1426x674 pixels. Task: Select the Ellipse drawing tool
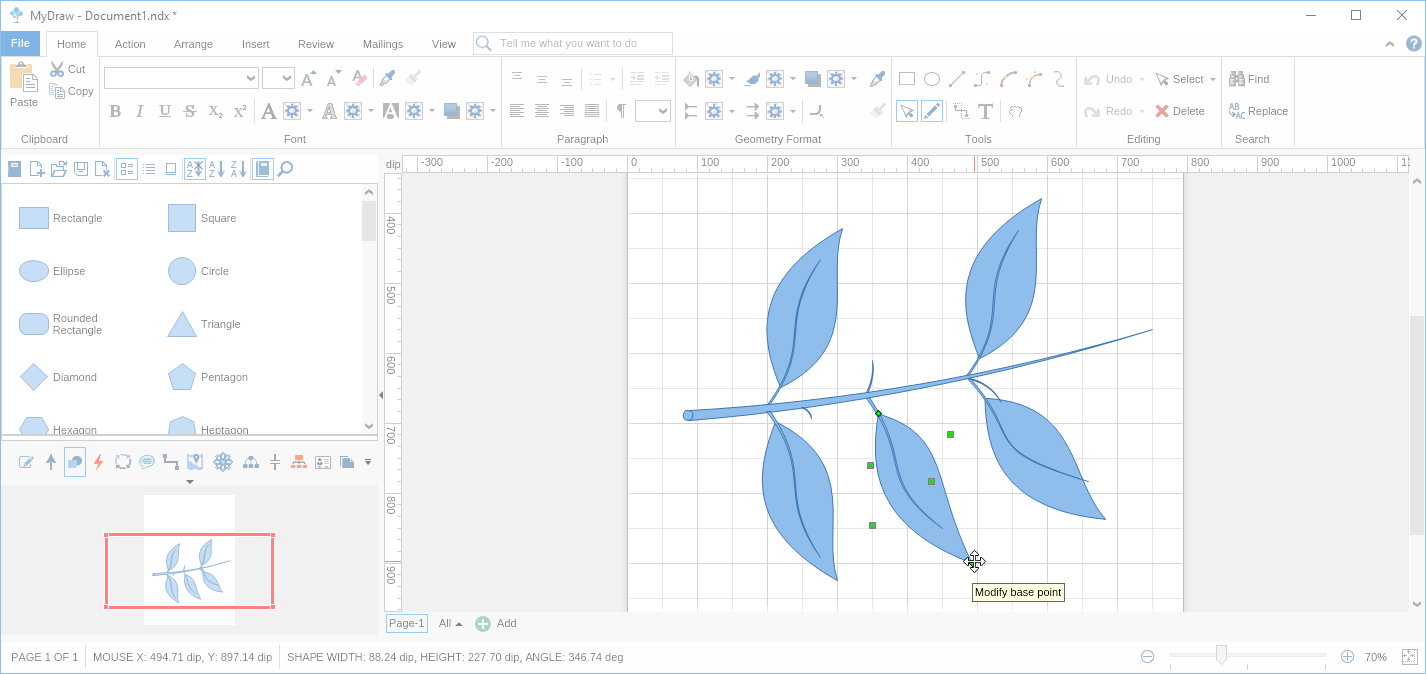(932, 79)
